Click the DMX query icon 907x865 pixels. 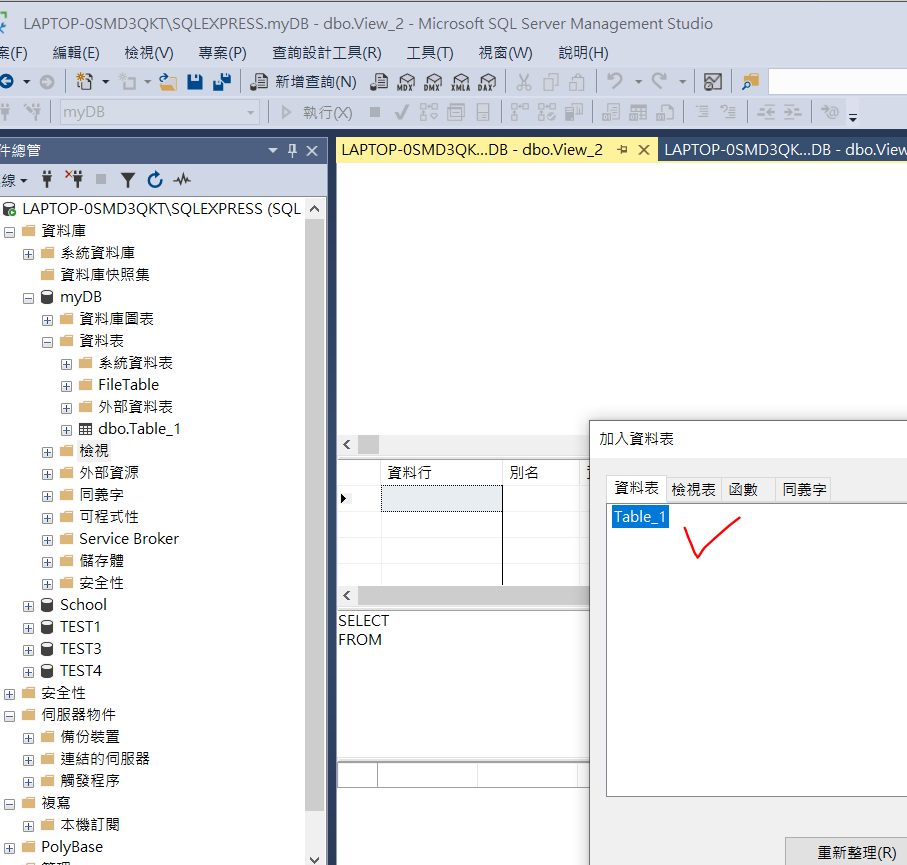(433, 82)
